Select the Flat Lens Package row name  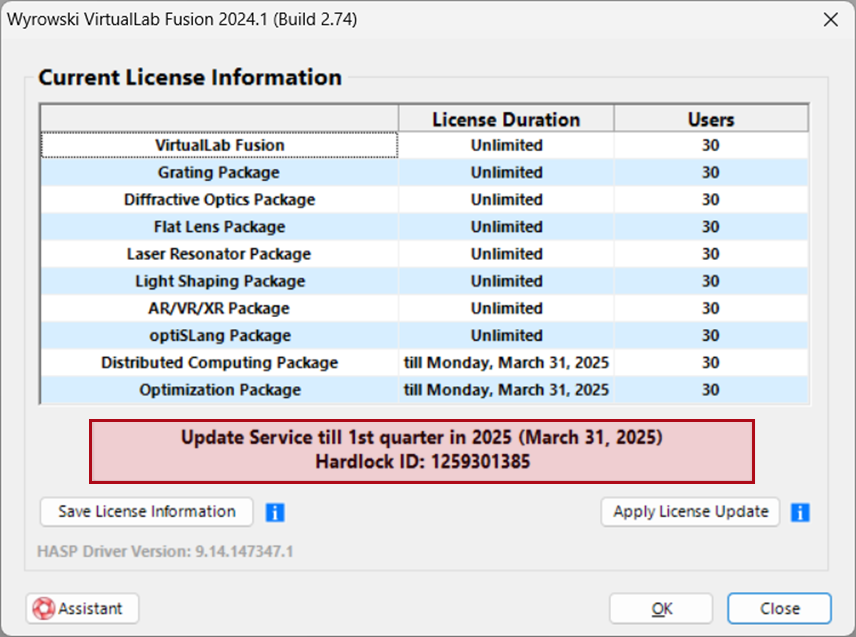pos(219,227)
